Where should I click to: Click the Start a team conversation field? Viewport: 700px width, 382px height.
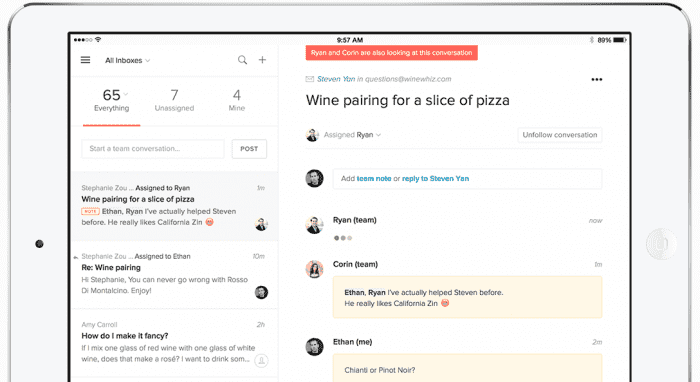[153, 149]
